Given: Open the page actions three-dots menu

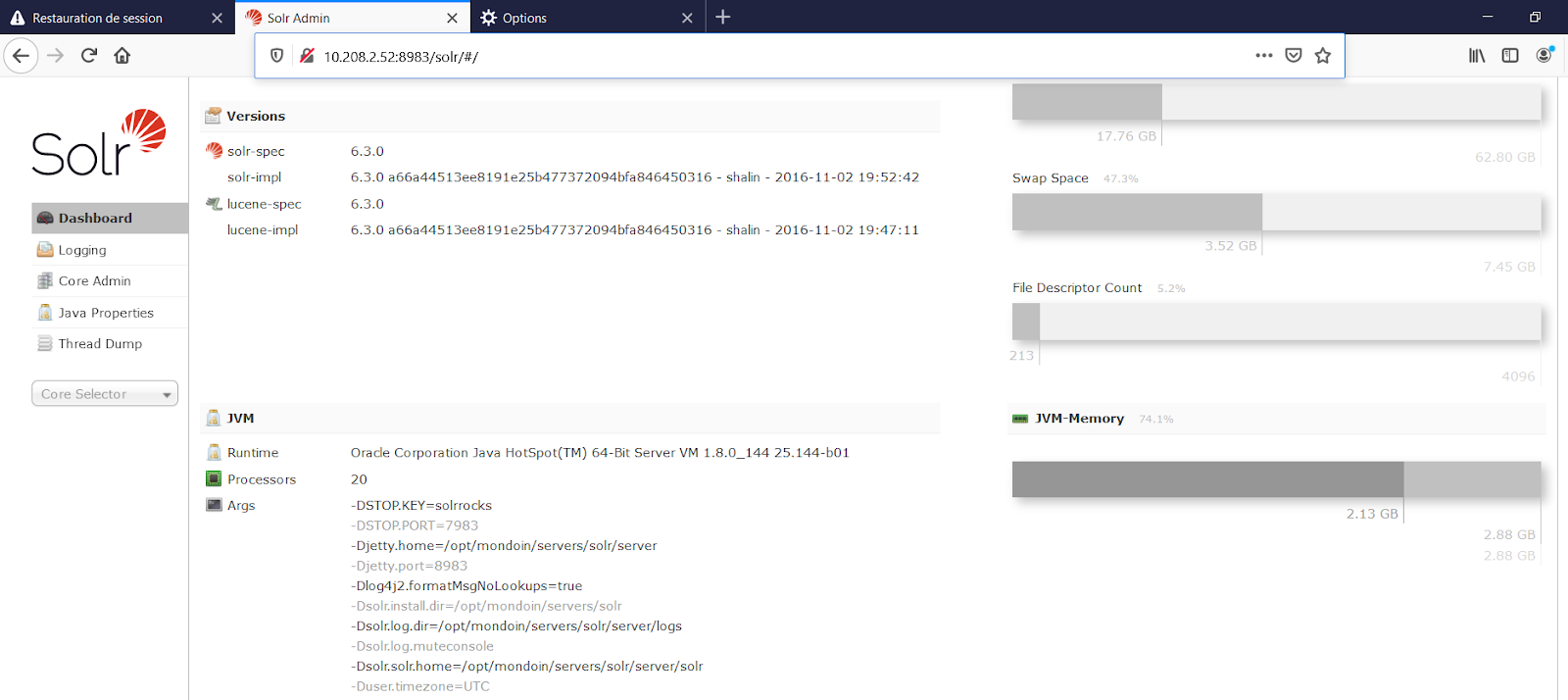Looking at the screenshot, I should tap(1263, 56).
